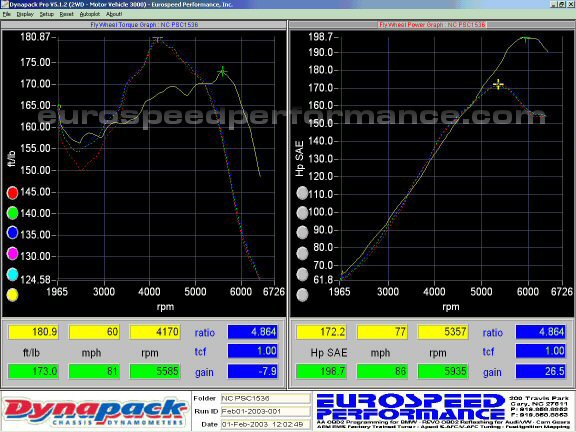
Task: Select the yellow 180.9 ft/lb torque value
Action: click(33, 332)
